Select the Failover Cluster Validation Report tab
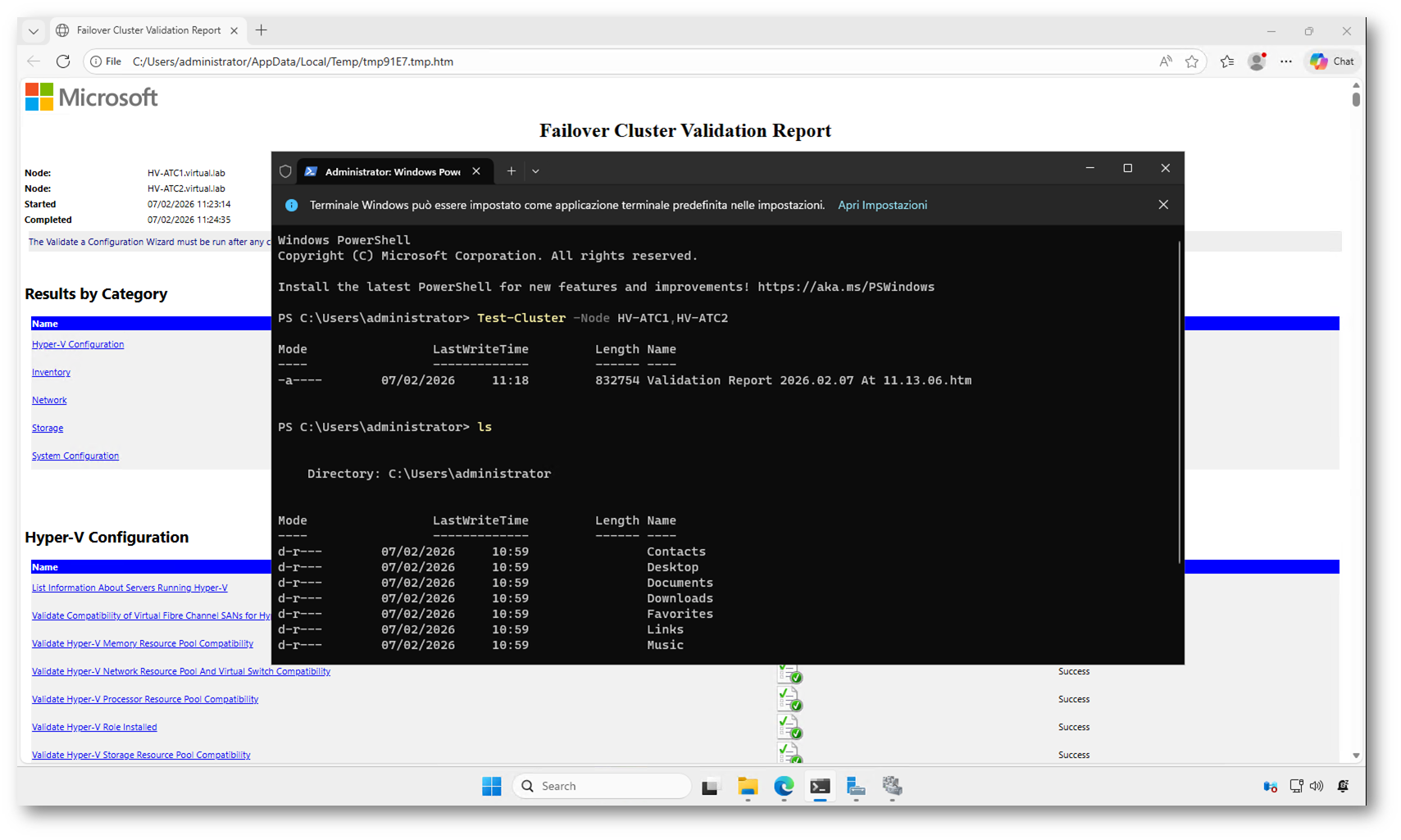Image resolution: width=1401 pixels, height=840 pixels. [x=148, y=31]
